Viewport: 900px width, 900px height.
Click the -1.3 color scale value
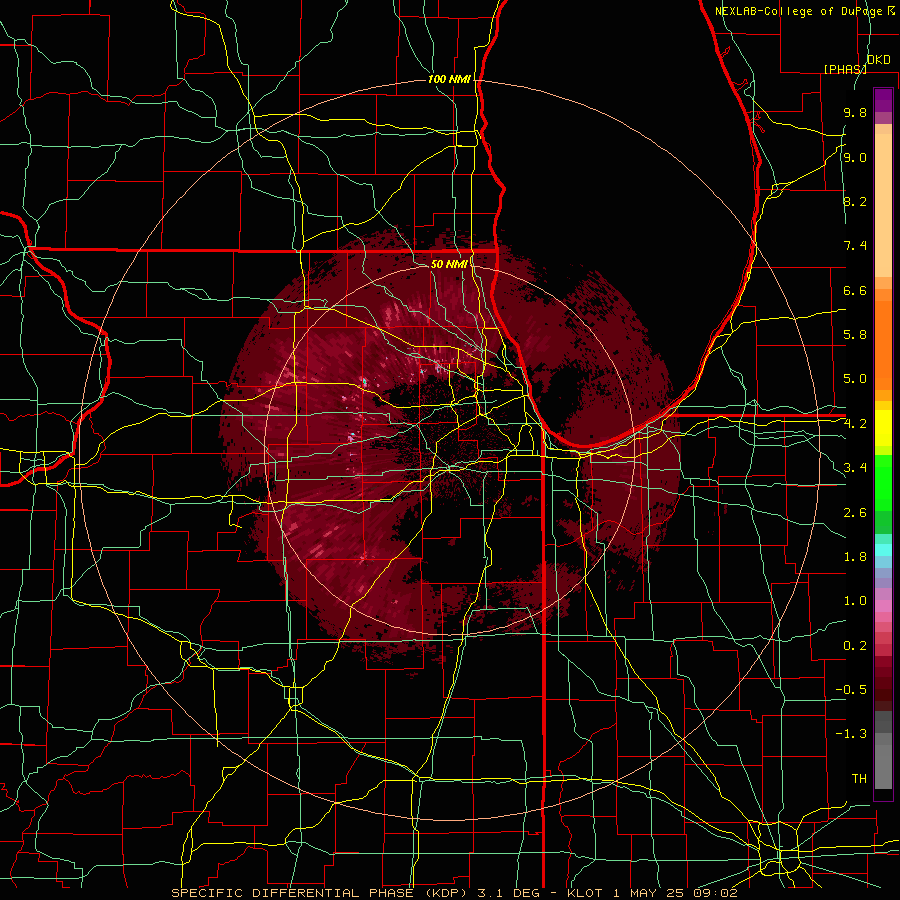pos(851,734)
